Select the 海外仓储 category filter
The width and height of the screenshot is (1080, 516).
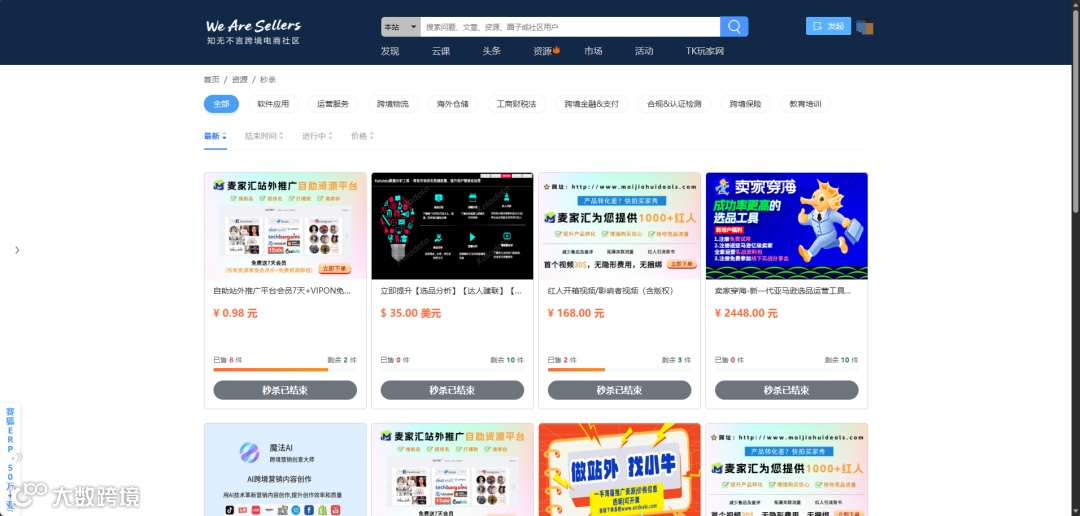click(x=453, y=104)
